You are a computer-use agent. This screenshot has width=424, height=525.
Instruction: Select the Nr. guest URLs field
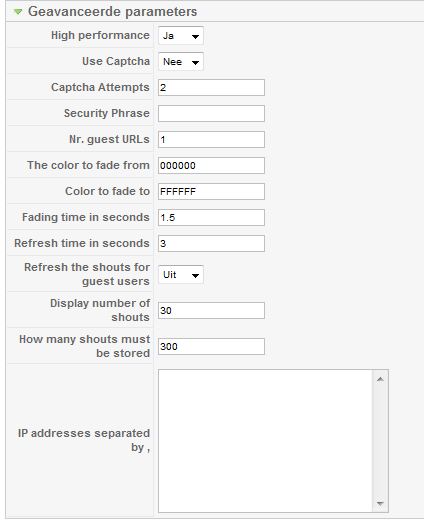(x=211, y=139)
